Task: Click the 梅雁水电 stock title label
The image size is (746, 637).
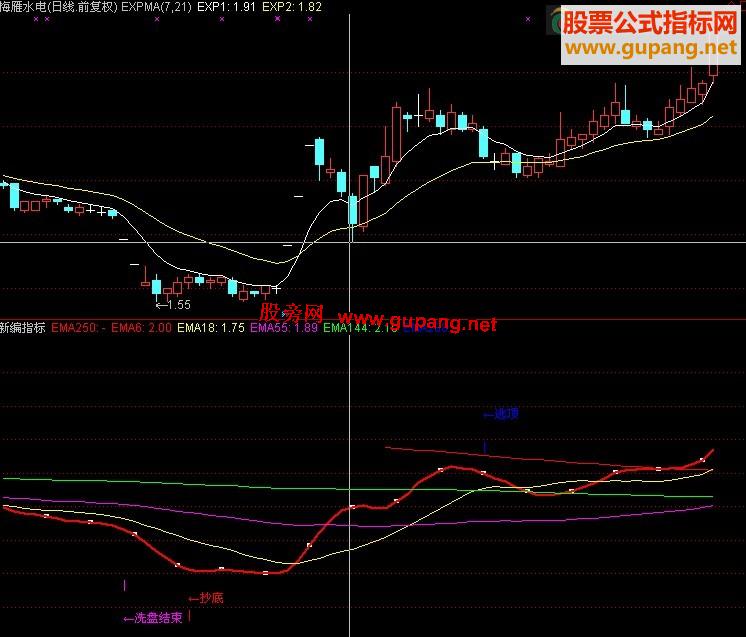Action: click(59, 7)
